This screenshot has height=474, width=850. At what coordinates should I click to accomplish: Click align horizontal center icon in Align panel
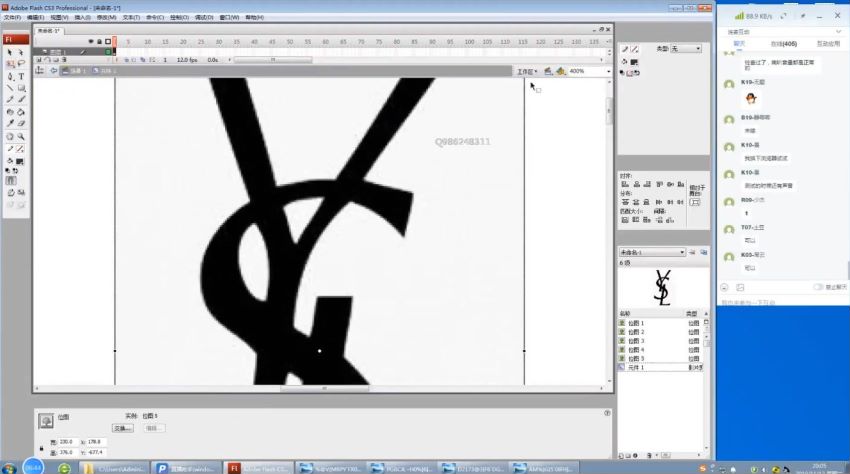pyautogui.click(x=636, y=184)
